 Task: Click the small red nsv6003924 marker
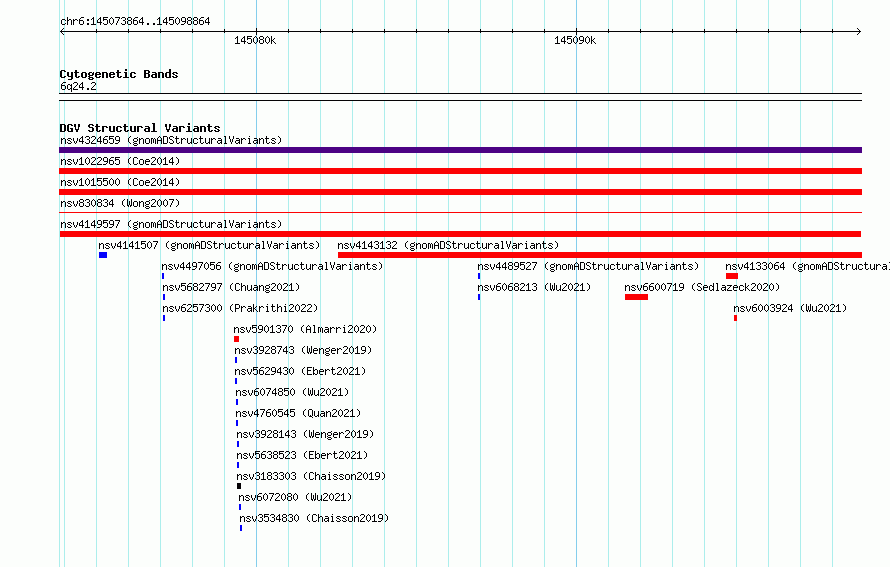(735, 318)
